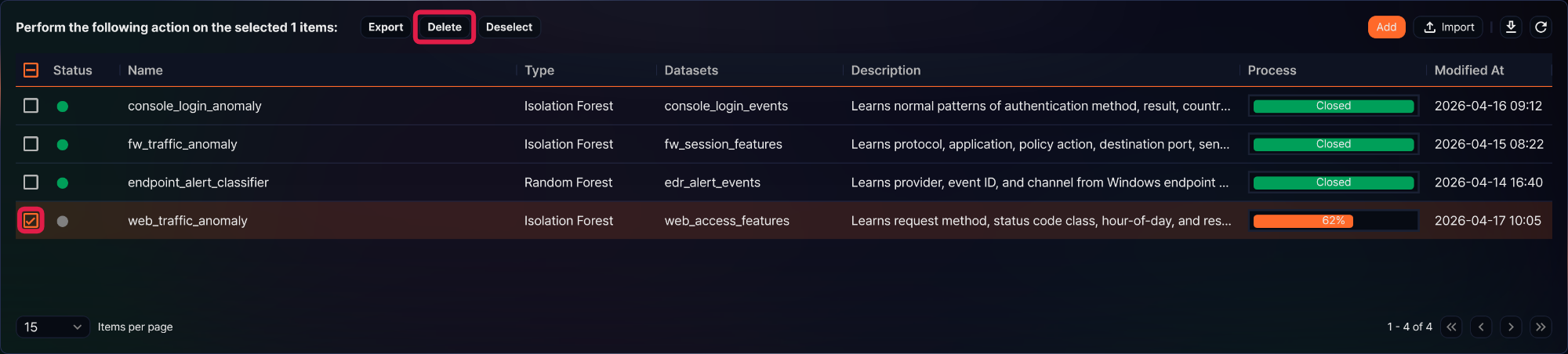Go to previous page arrow
Image resolution: width=1568 pixels, height=354 pixels.
click(x=1481, y=327)
